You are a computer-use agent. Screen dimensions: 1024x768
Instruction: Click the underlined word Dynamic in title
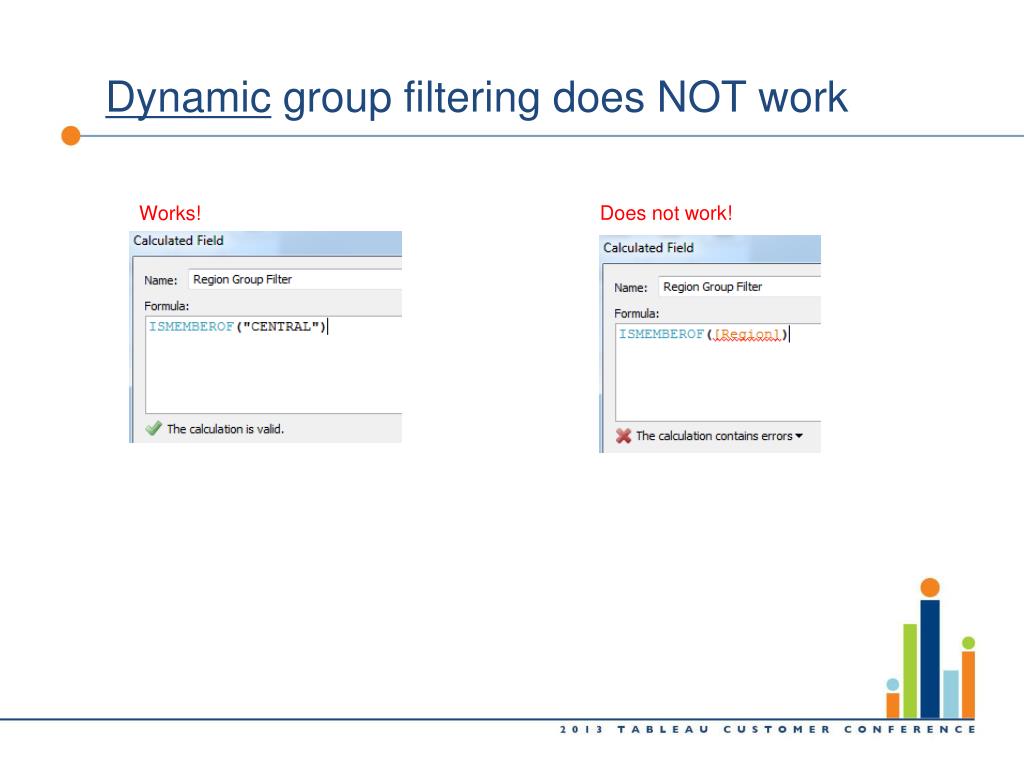[x=188, y=97]
